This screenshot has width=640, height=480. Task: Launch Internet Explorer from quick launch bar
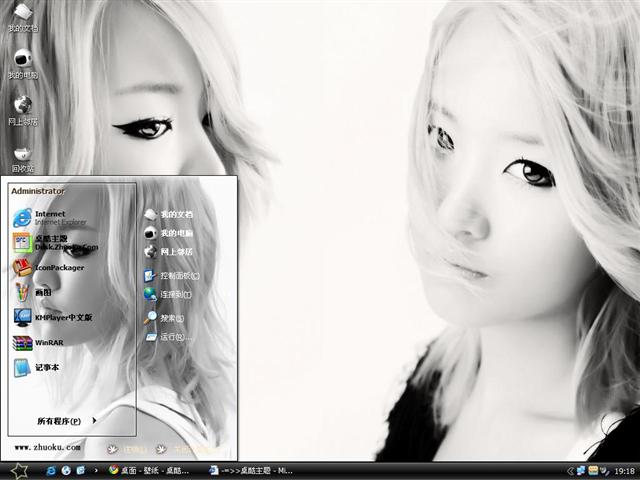click(x=51, y=471)
